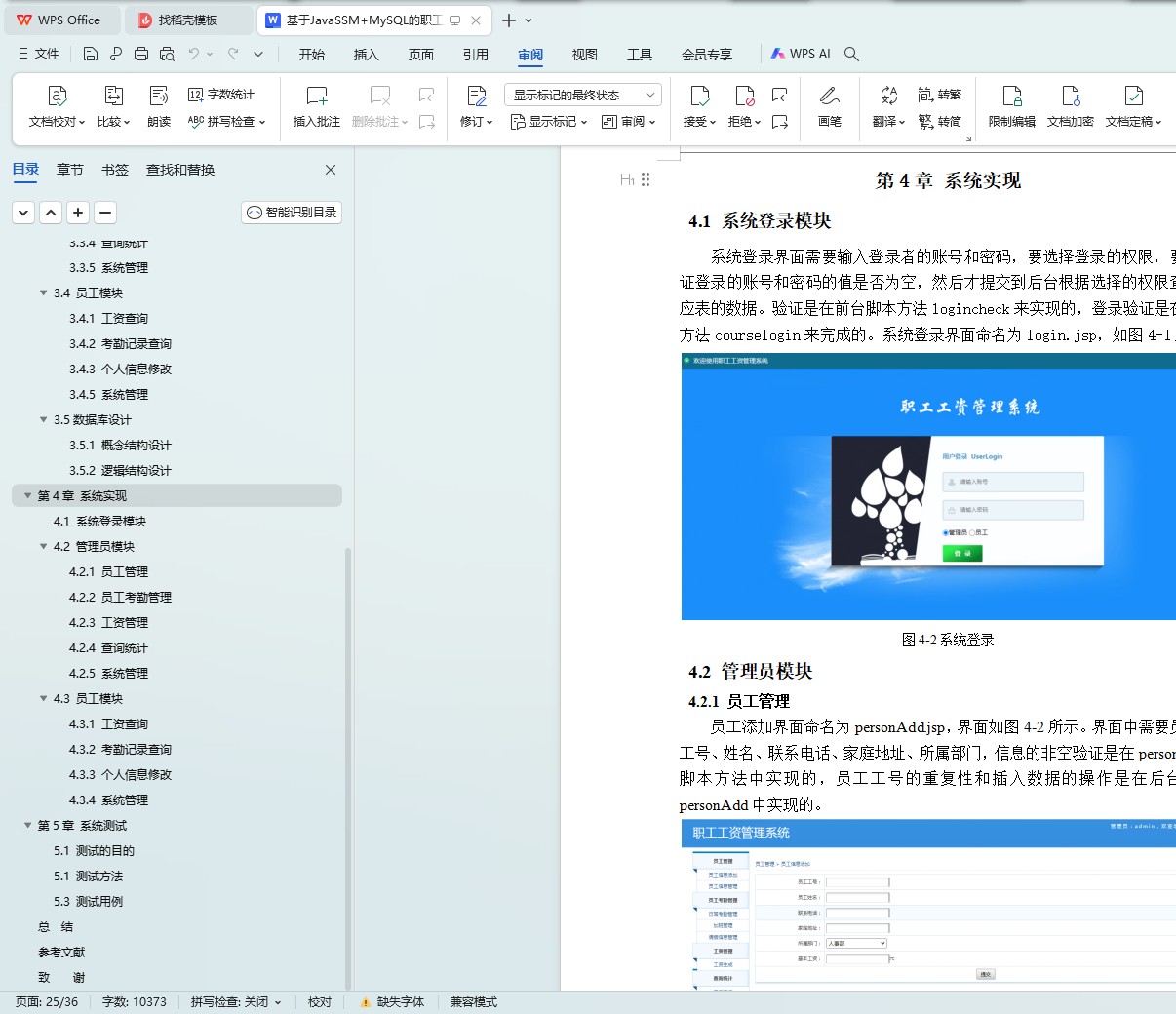Click the navigation pane vertical scrollbar
1176x1014 pixels.
(348, 768)
